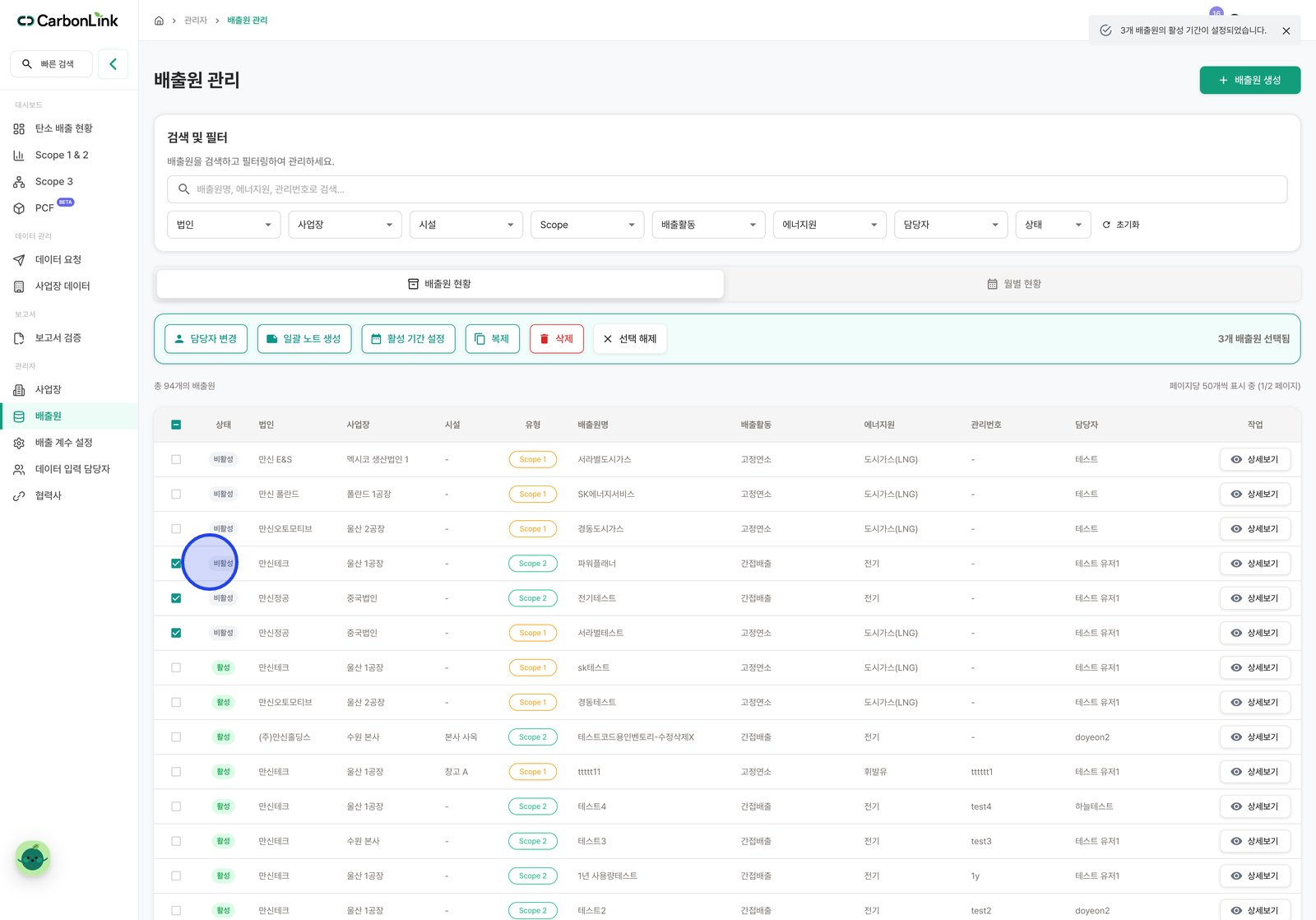The height and width of the screenshot is (920, 1316).
Task: Click the 초기화 reset filter icon
Action: 1106,225
